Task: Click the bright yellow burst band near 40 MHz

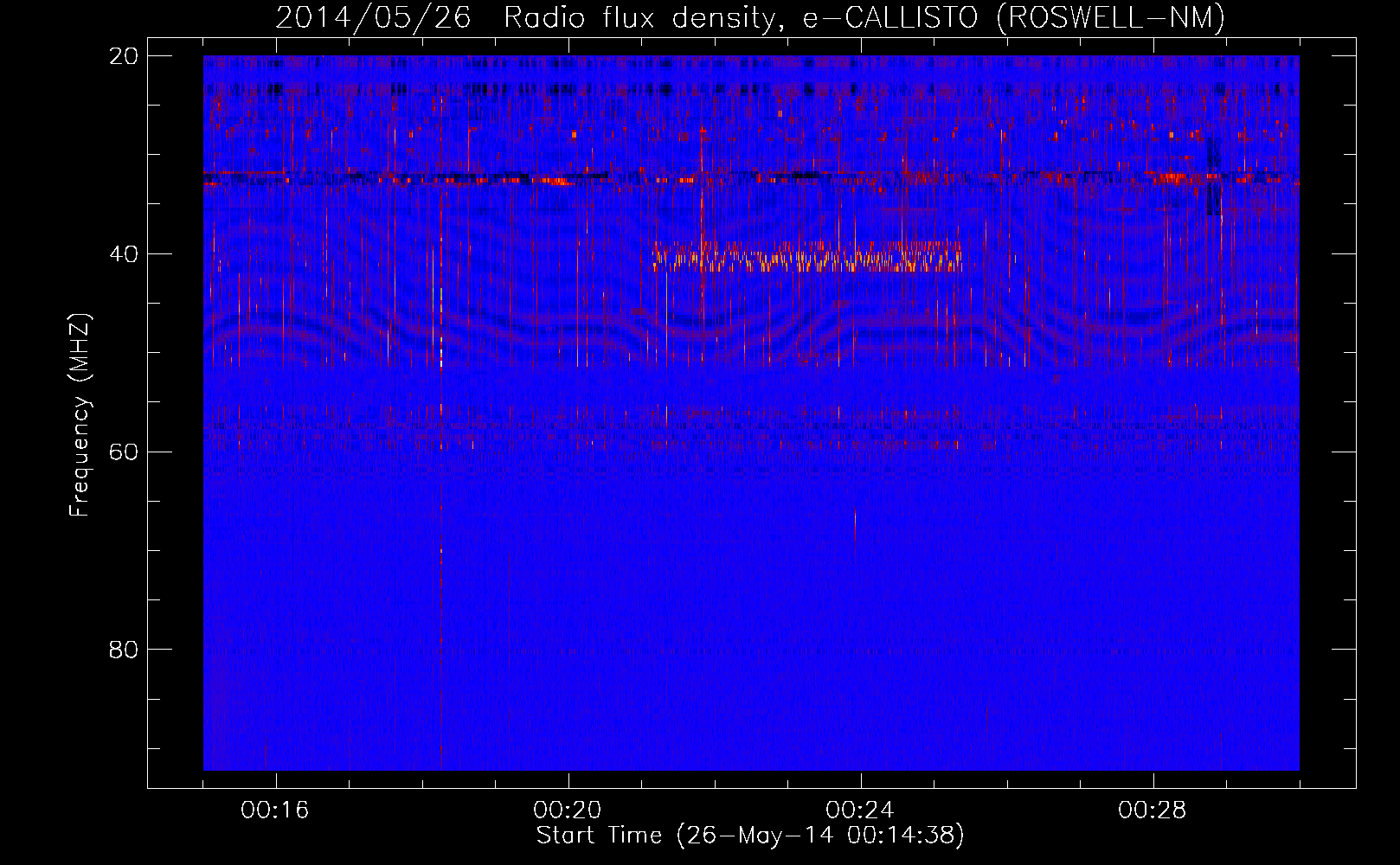Action: click(807, 257)
